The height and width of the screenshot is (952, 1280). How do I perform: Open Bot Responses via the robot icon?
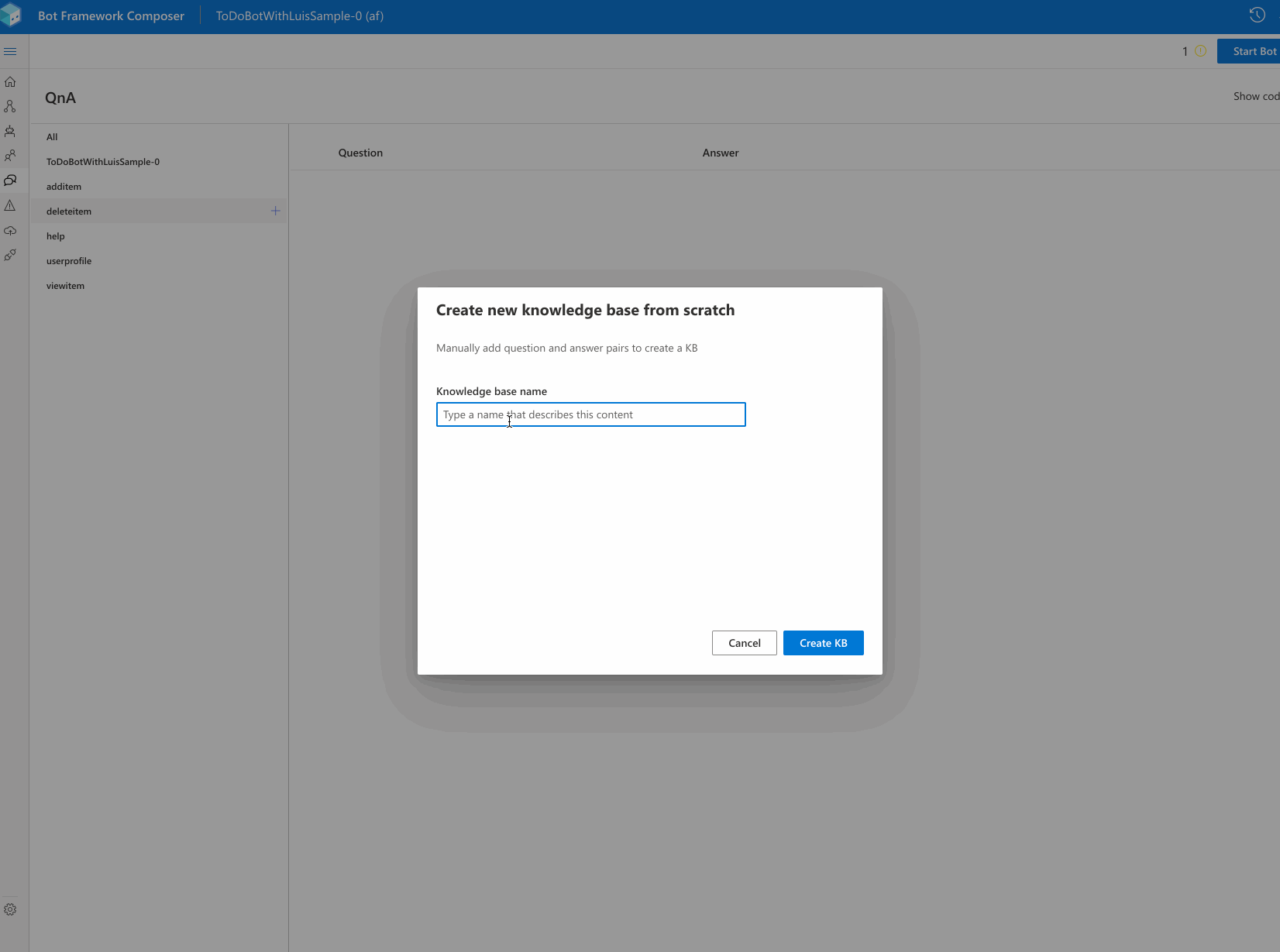pyautogui.click(x=11, y=131)
